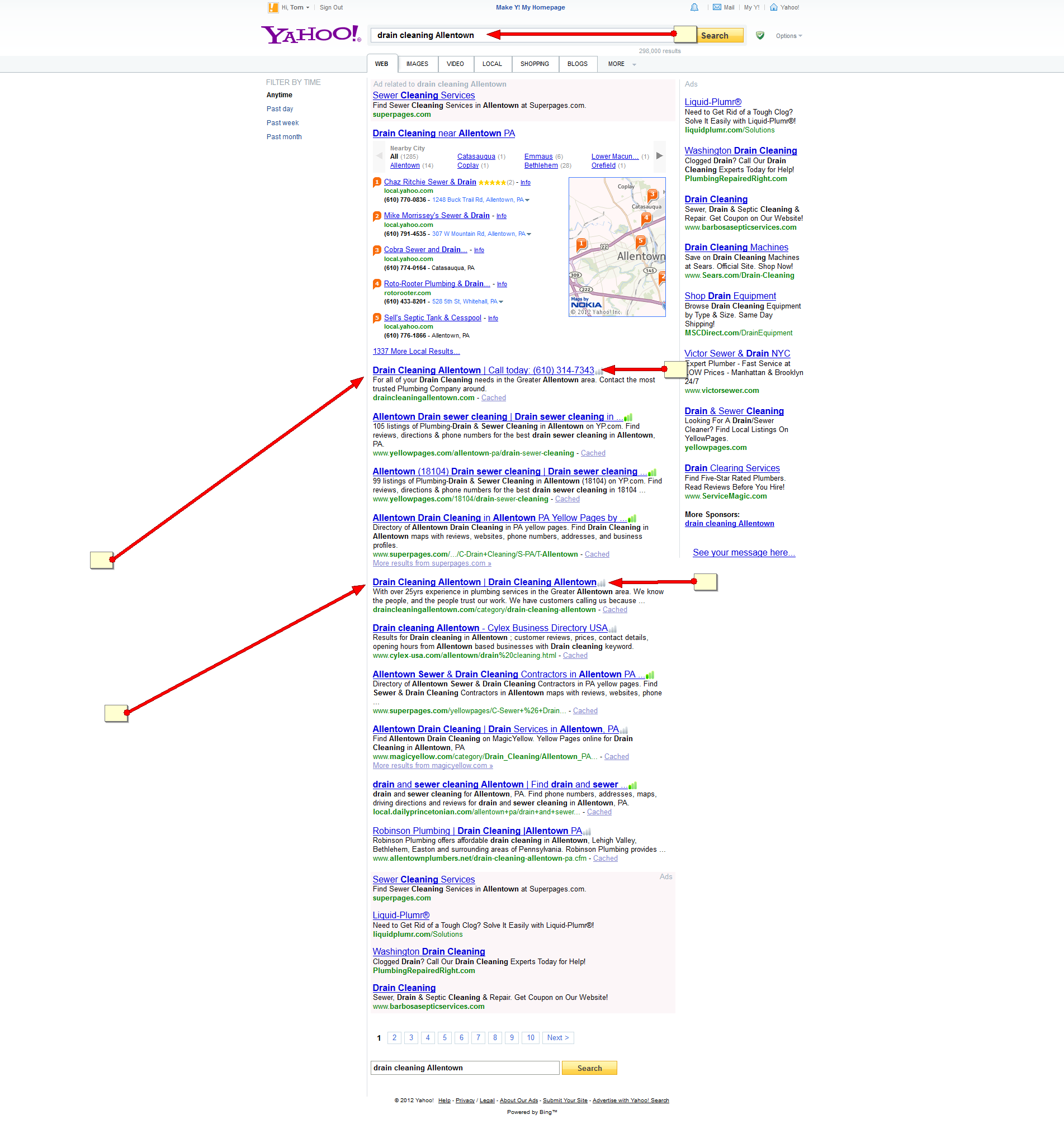Screen dimensions: 1064x1143
Task: Select the WEB tab
Action: pos(382,64)
